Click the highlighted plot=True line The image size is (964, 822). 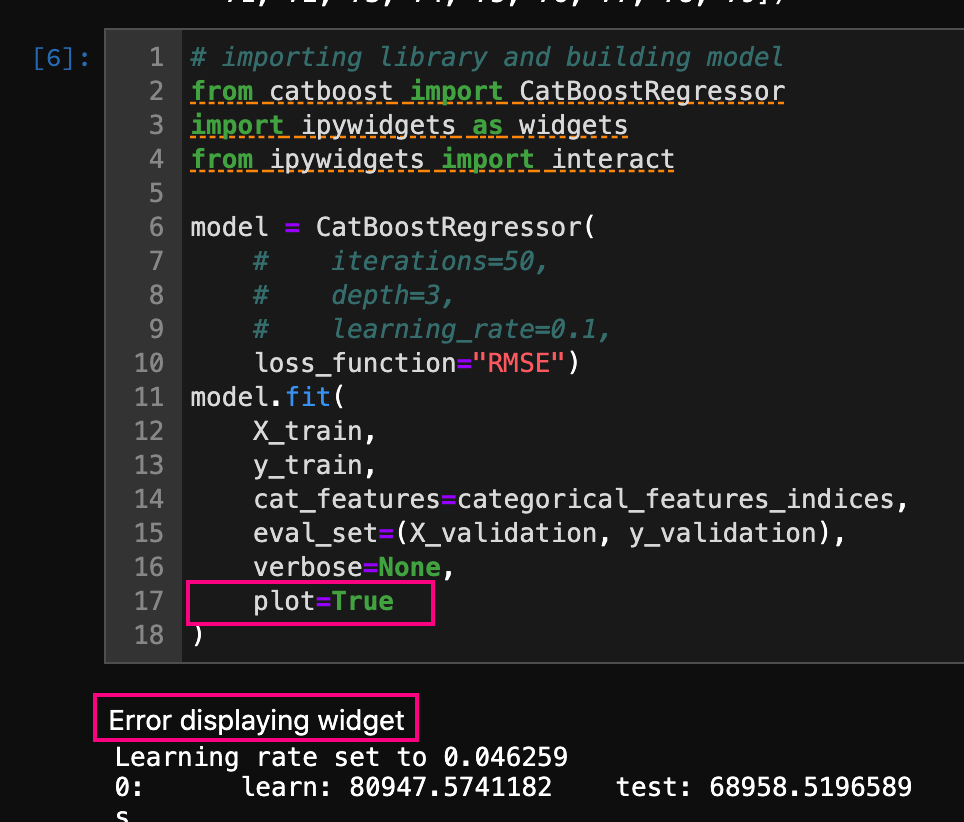[320, 602]
